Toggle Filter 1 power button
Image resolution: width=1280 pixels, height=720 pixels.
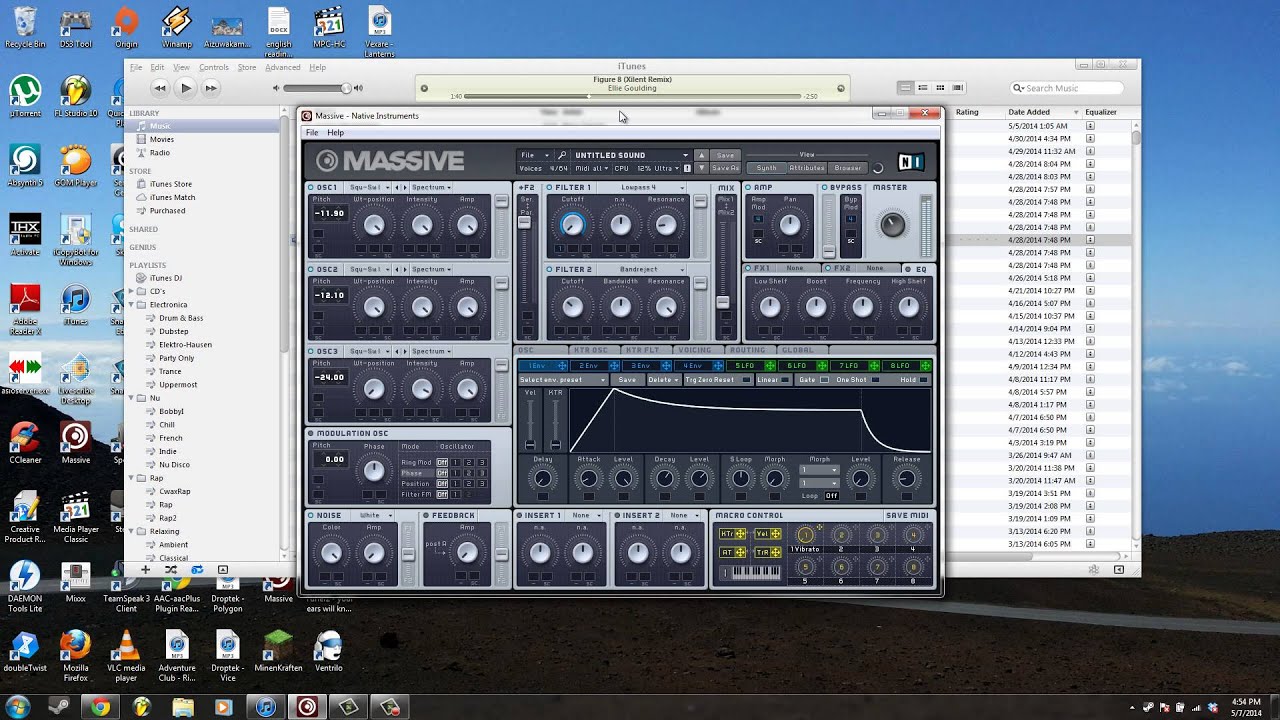tap(549, 187)
